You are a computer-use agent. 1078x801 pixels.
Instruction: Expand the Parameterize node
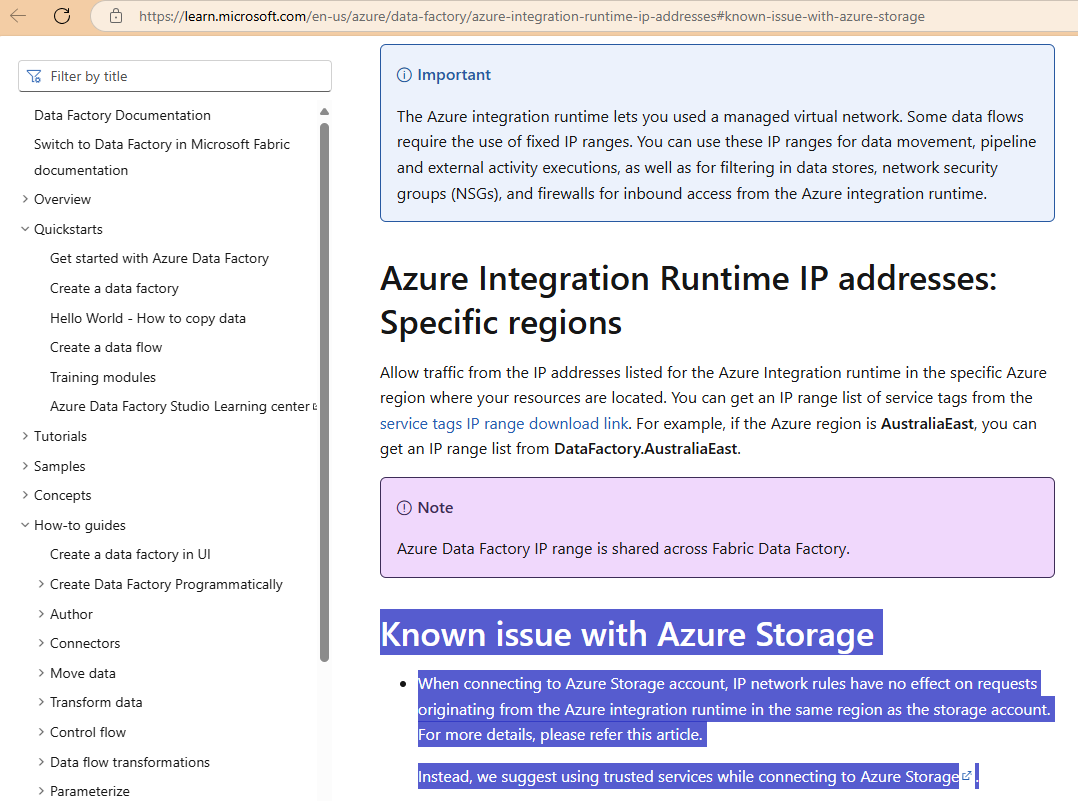coord(41,791)
